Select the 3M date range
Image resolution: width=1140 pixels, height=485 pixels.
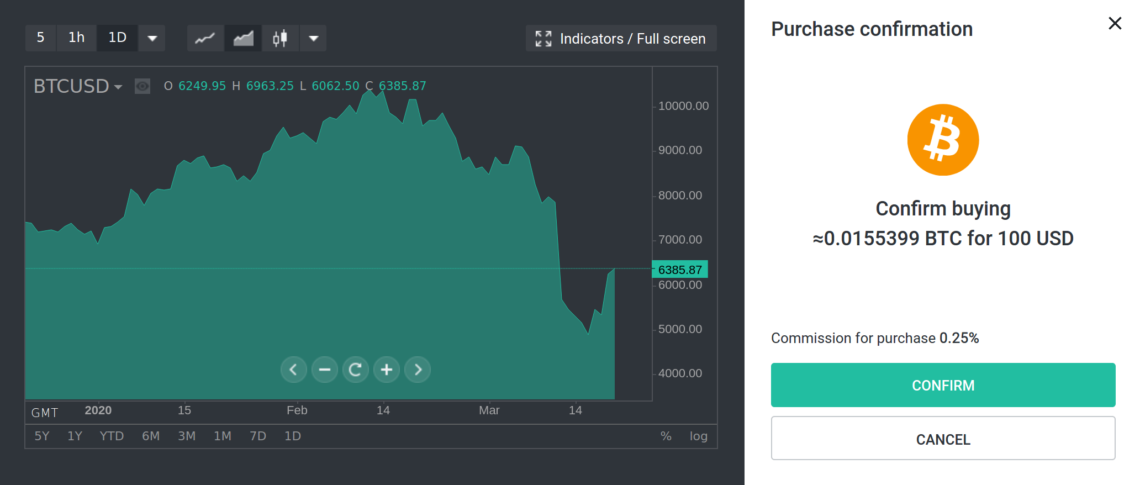tap(187, 436)
